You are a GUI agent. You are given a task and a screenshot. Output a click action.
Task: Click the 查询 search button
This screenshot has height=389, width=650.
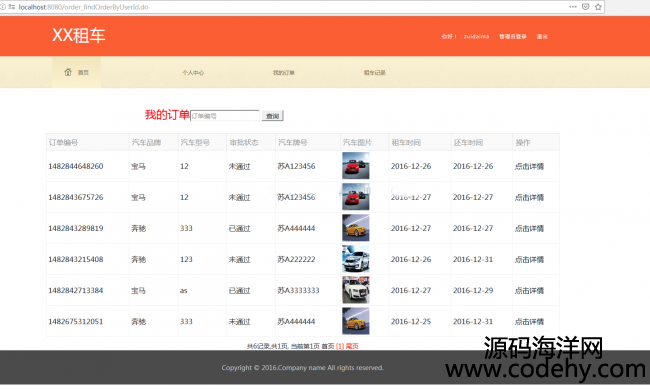272,116
